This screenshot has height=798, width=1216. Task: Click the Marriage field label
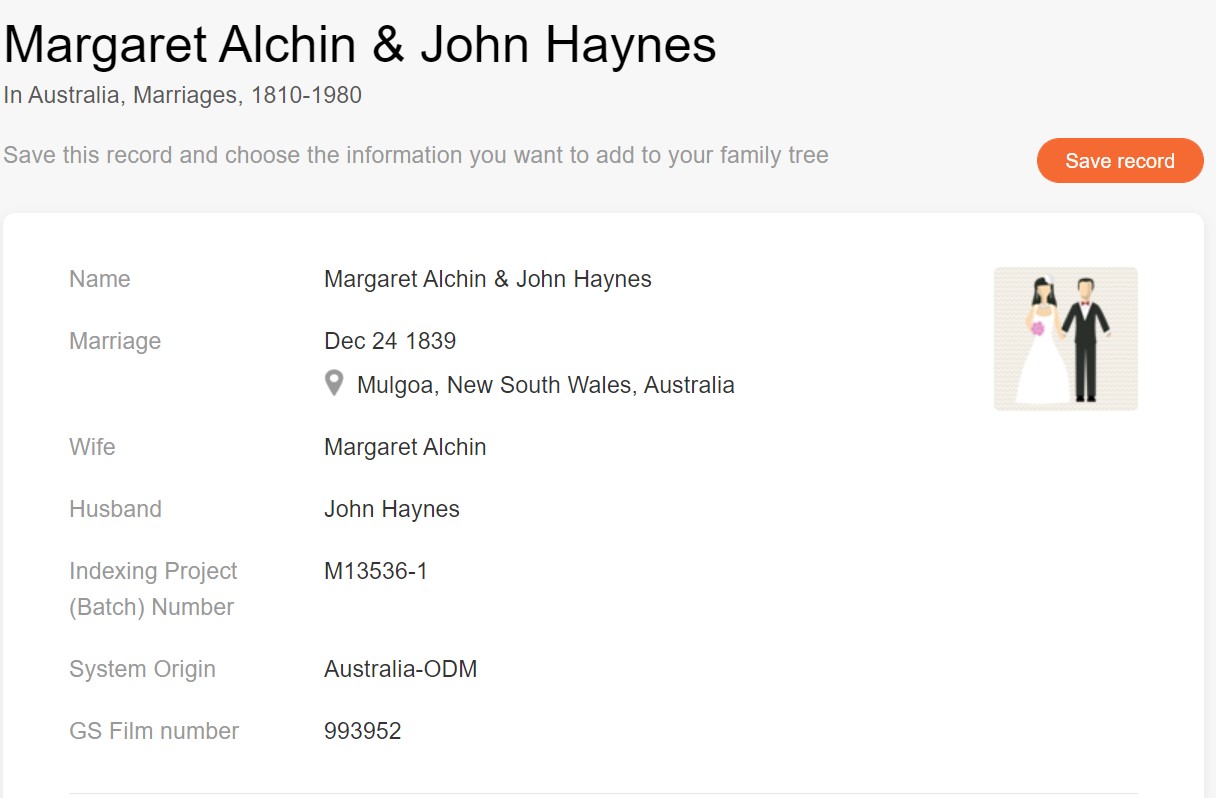(x=115, y=341)
